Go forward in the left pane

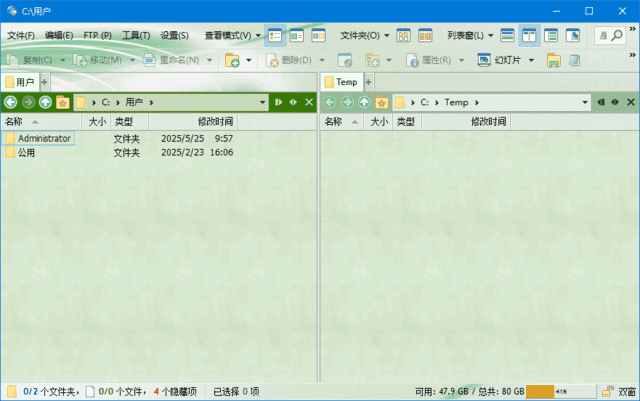[x=28, y=102]
